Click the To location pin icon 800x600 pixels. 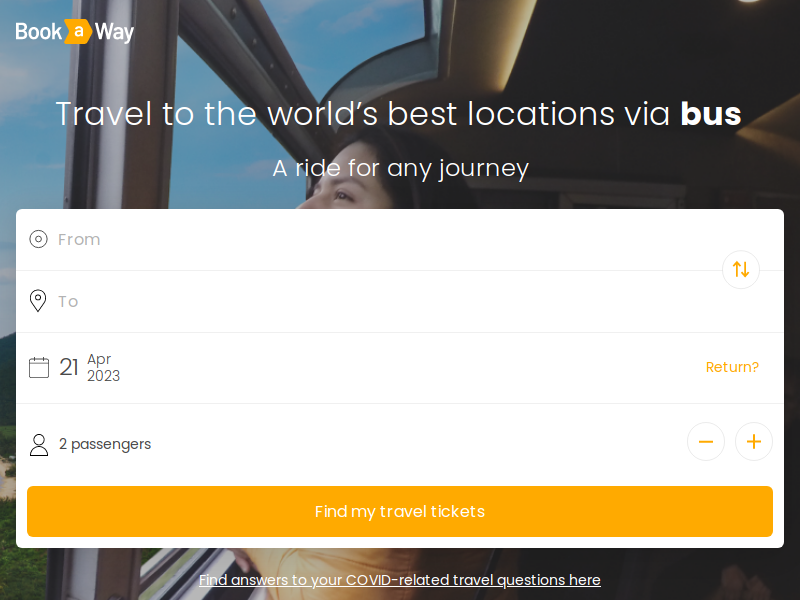click(x=38, y=301)
